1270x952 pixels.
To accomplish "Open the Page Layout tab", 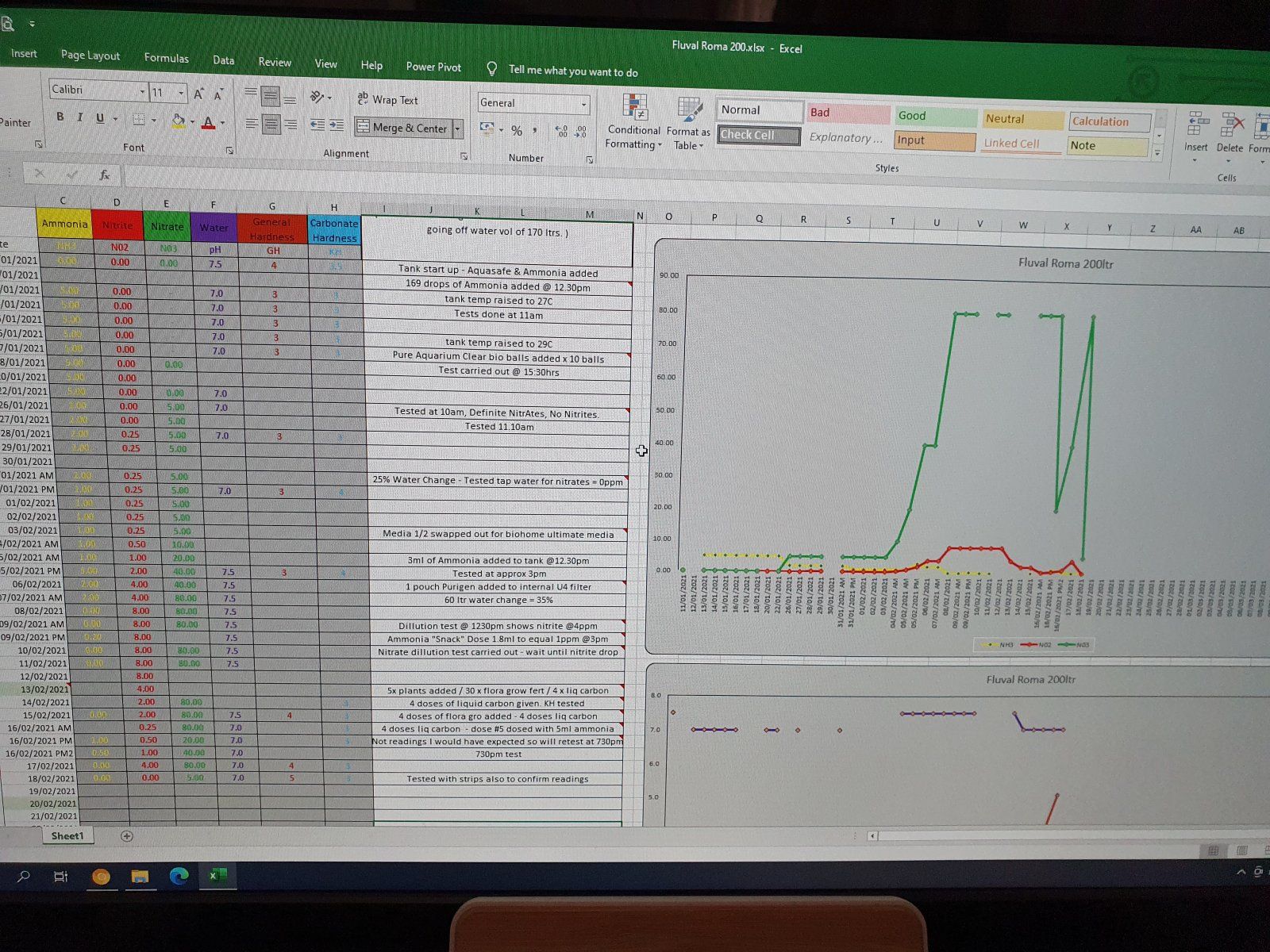I will point(90,56).
